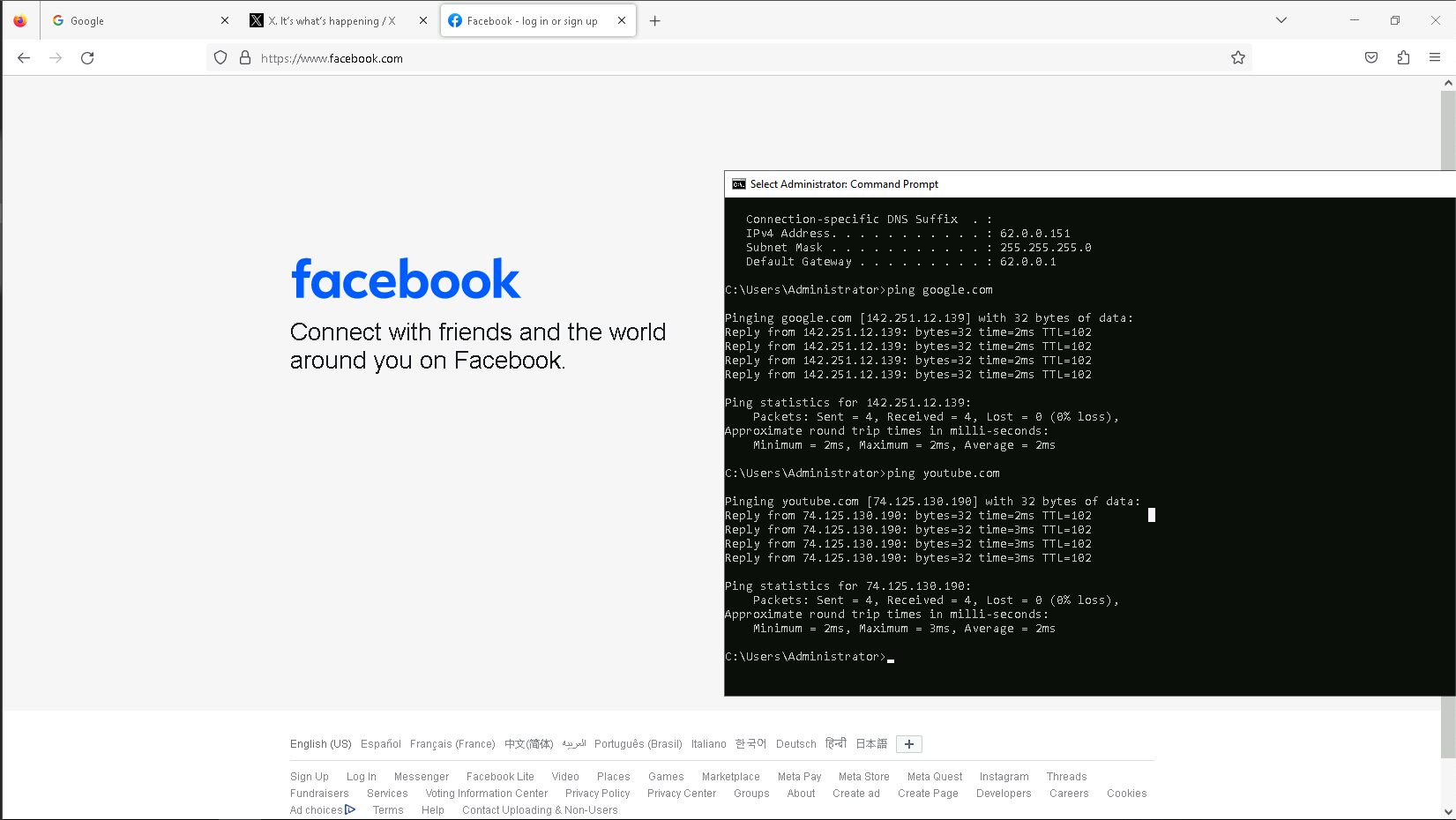Screen dimensions: 1456x820
Task: Open a new browser tab
Action: 654,21
